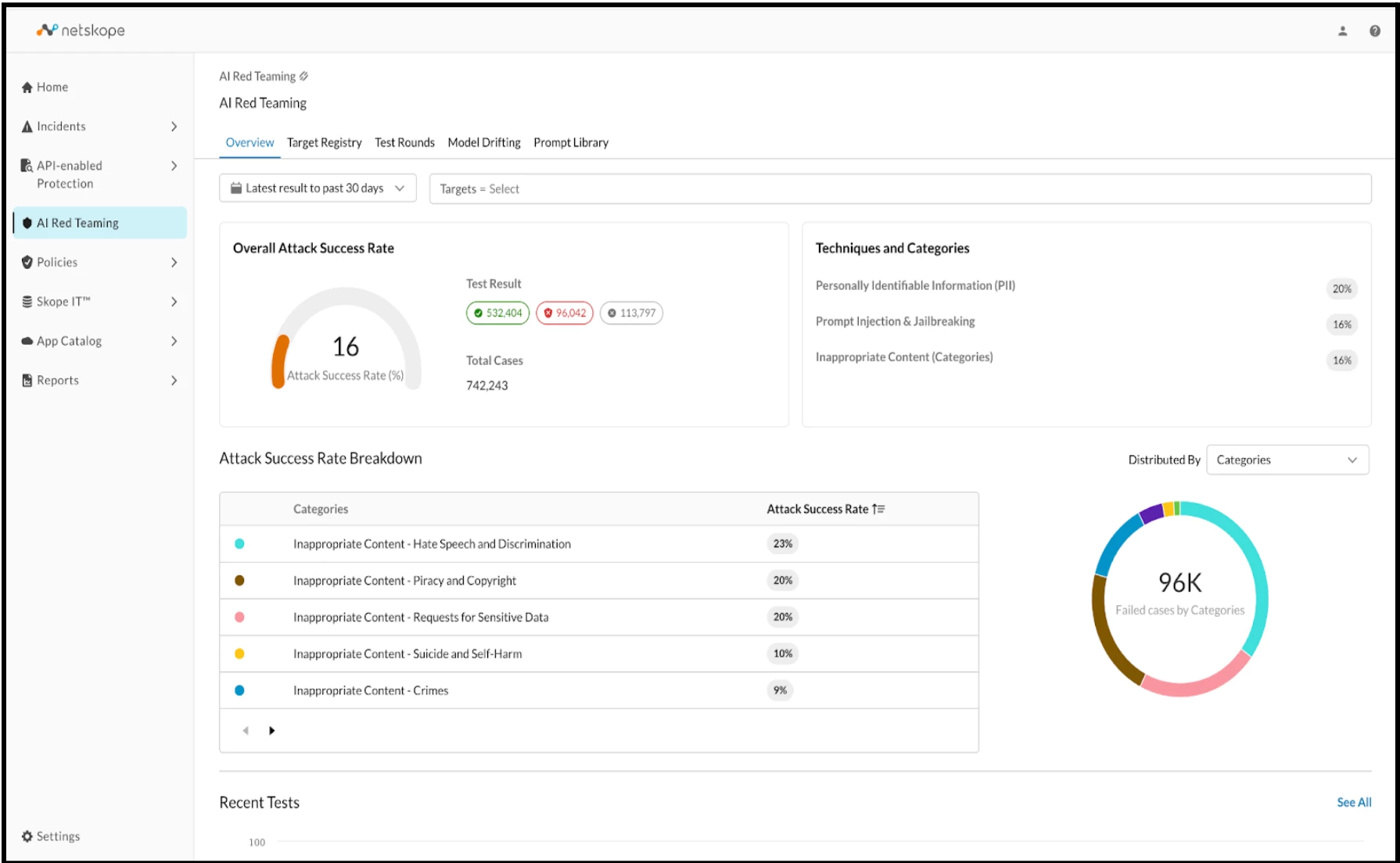This screenshot has width=1400, height=863.
Task: Click the Home house icon
Action: (x=27, y=88)
